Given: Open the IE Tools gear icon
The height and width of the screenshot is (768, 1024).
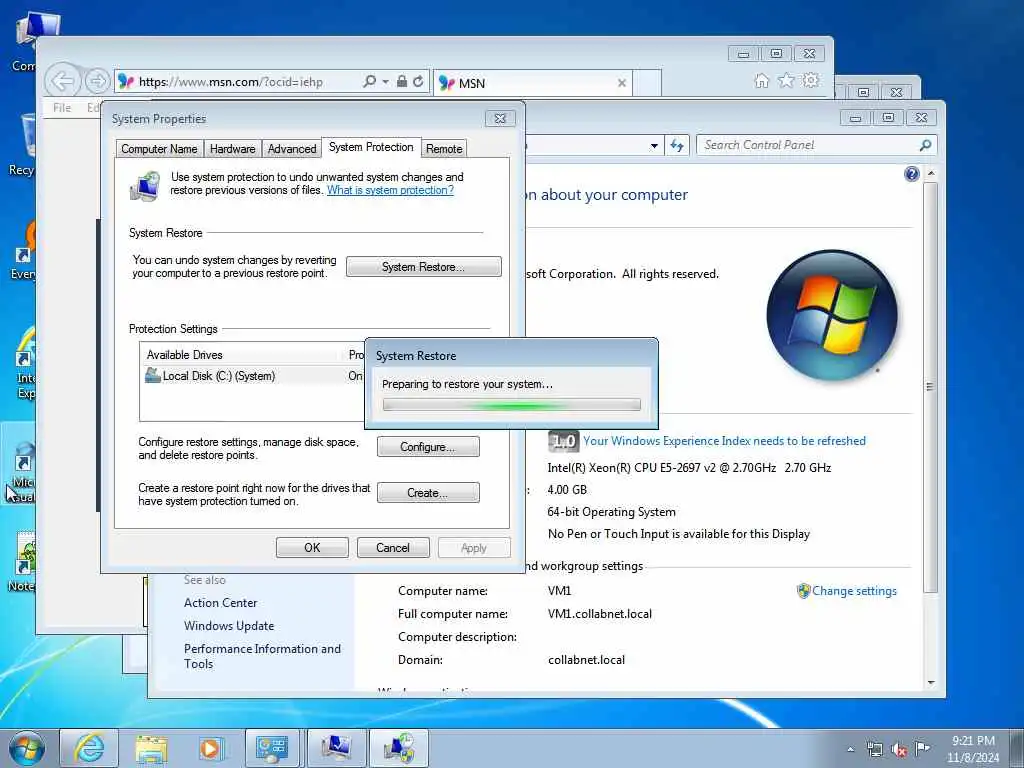Looking at the screenshot, I should (811, 80).
